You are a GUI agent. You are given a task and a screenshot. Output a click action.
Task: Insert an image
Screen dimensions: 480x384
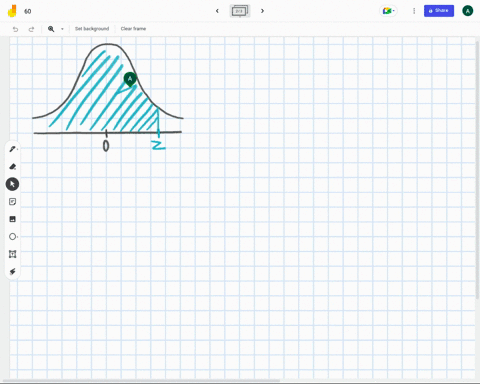(x=13, y=219)
